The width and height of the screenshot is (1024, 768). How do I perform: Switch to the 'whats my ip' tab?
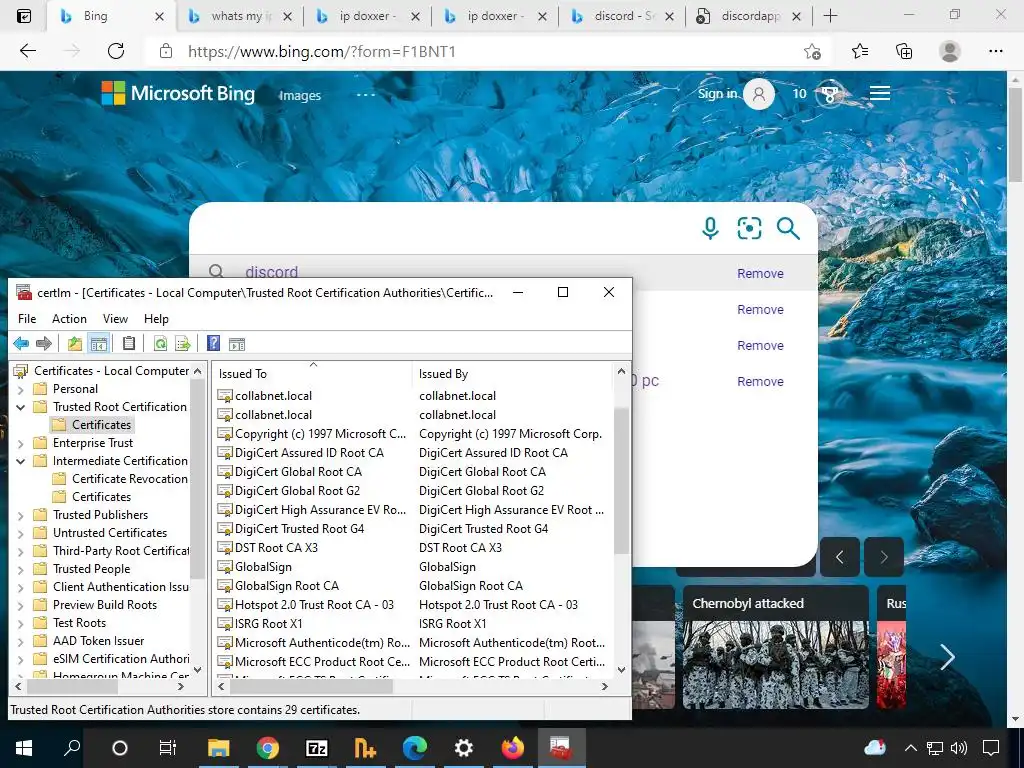240,16
